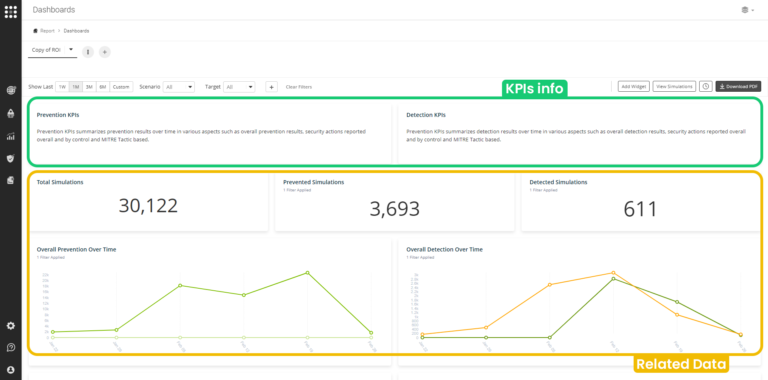The width and height of the screenshot is (768, 380).
Task: Click the Download PDF button
Action: [739, 86]
